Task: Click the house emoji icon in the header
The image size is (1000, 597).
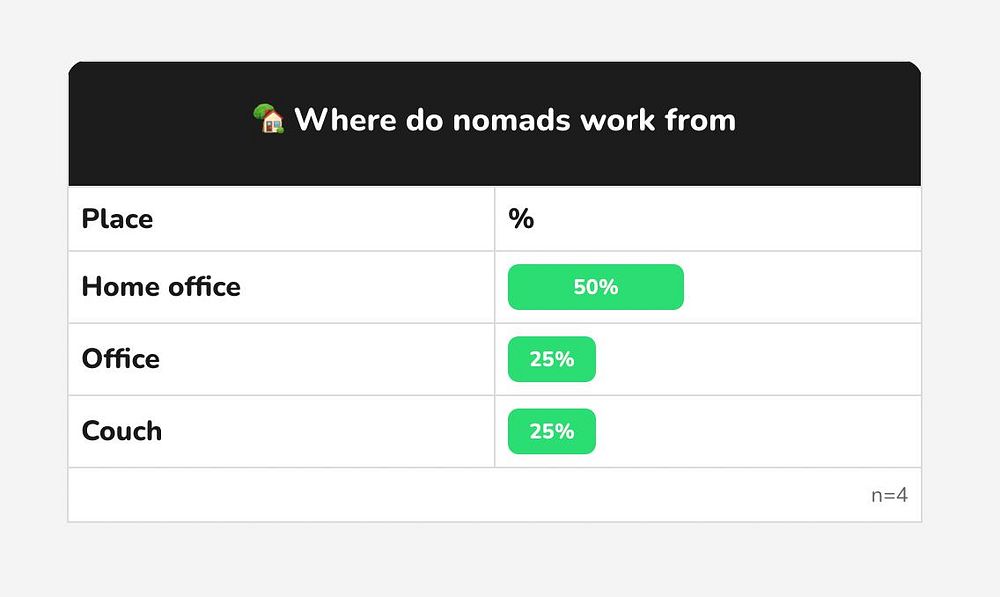Action: click(x=268, y=119)
